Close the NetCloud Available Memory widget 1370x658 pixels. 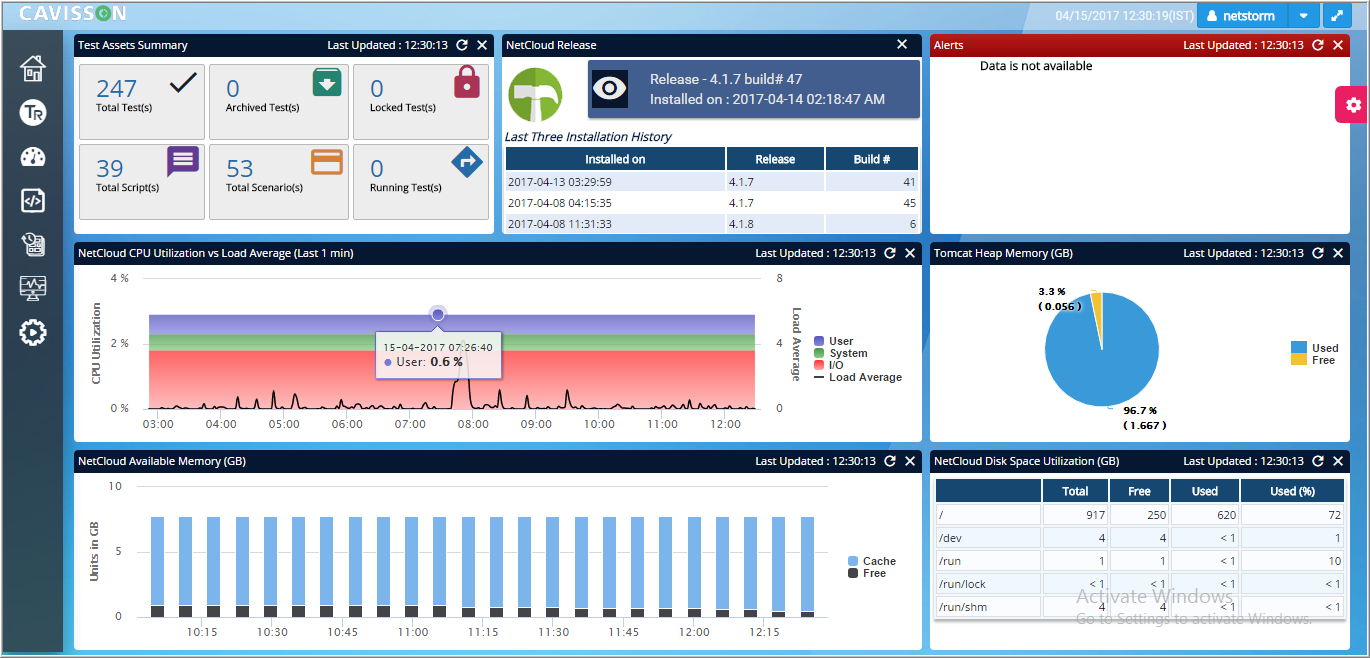tap(910, 461)
